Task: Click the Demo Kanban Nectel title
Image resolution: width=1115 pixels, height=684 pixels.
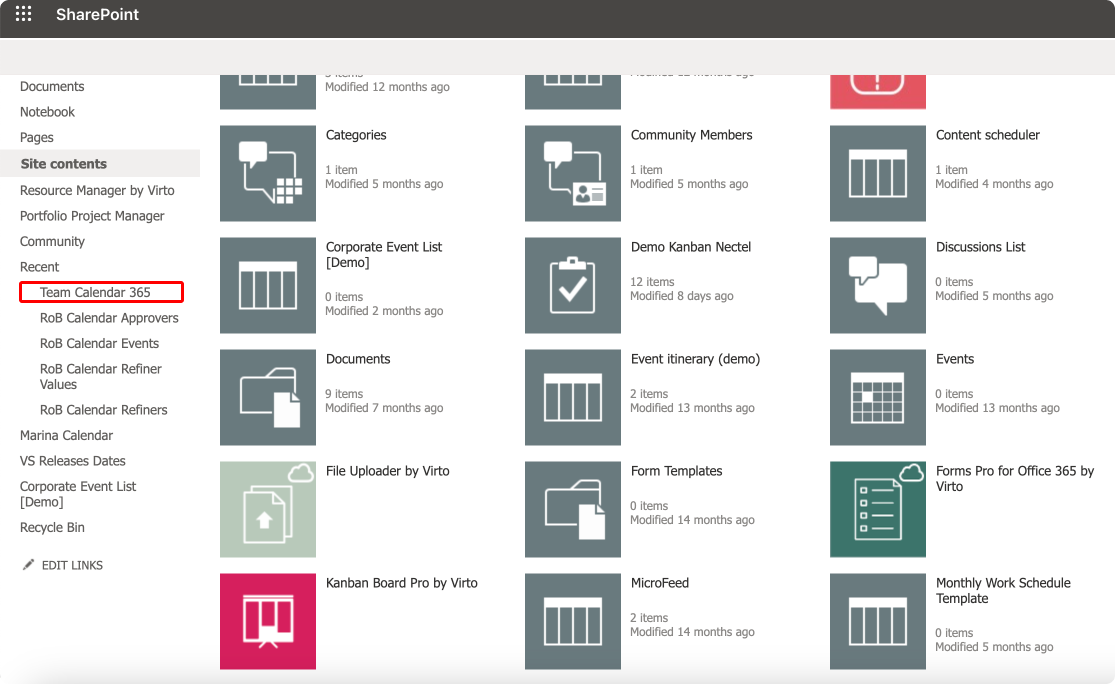Action: pyautogui.click(x=690, y=247)
